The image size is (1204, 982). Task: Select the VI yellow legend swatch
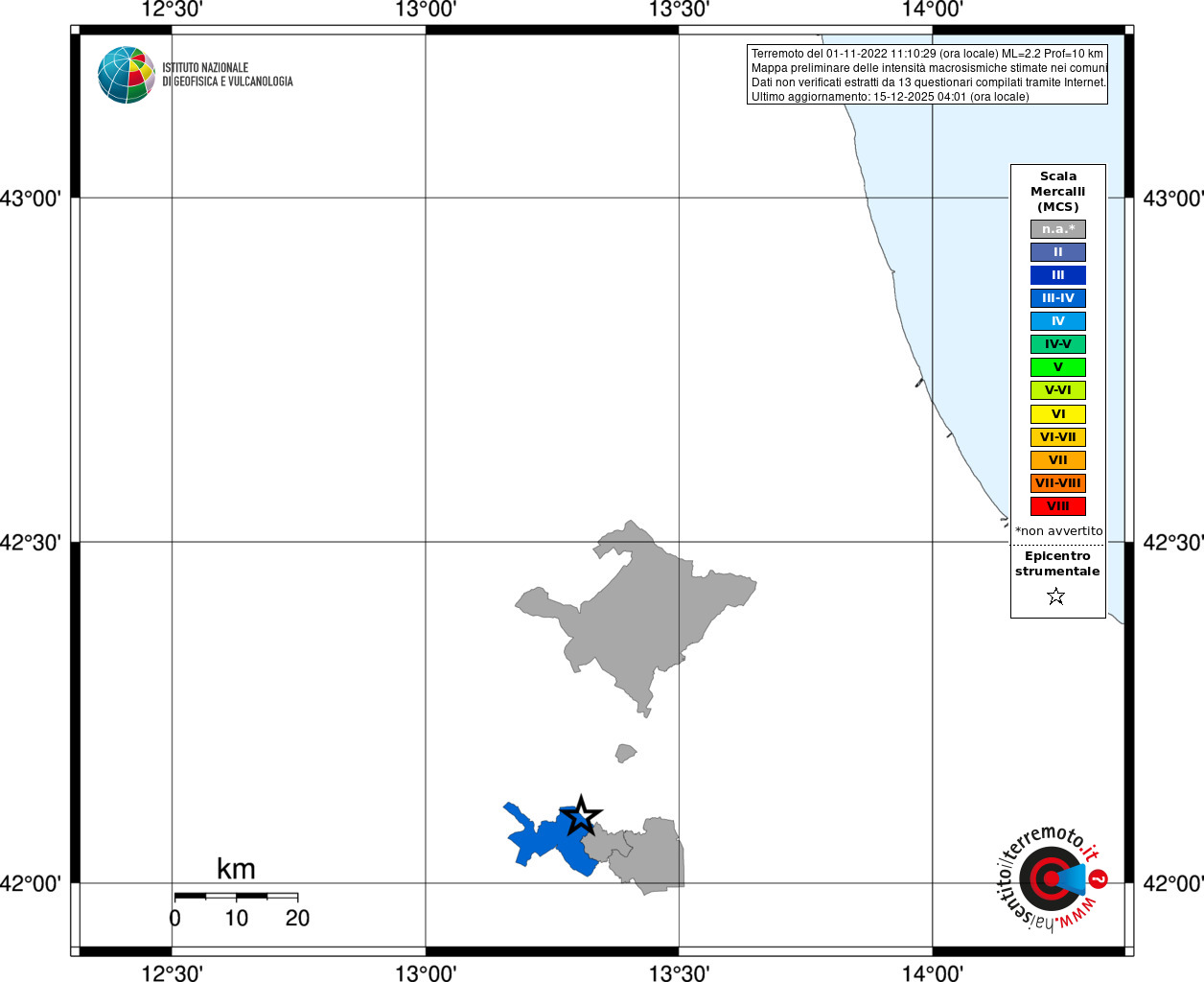click(1058, 414)
